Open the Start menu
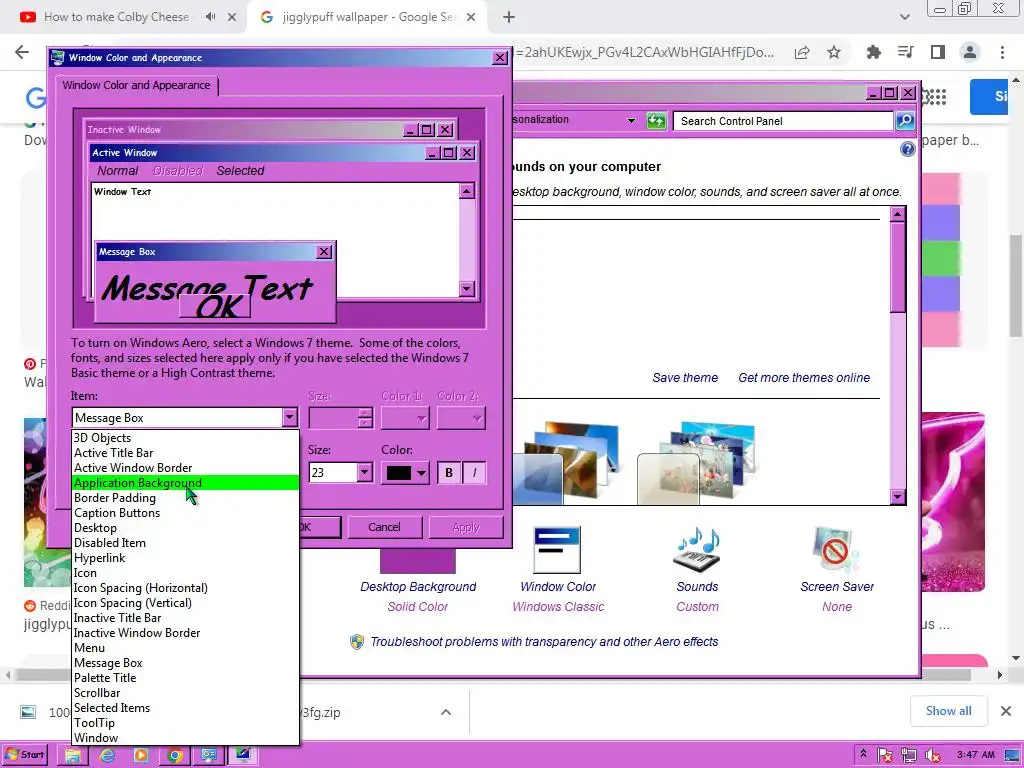 click(x=25, y=755)
